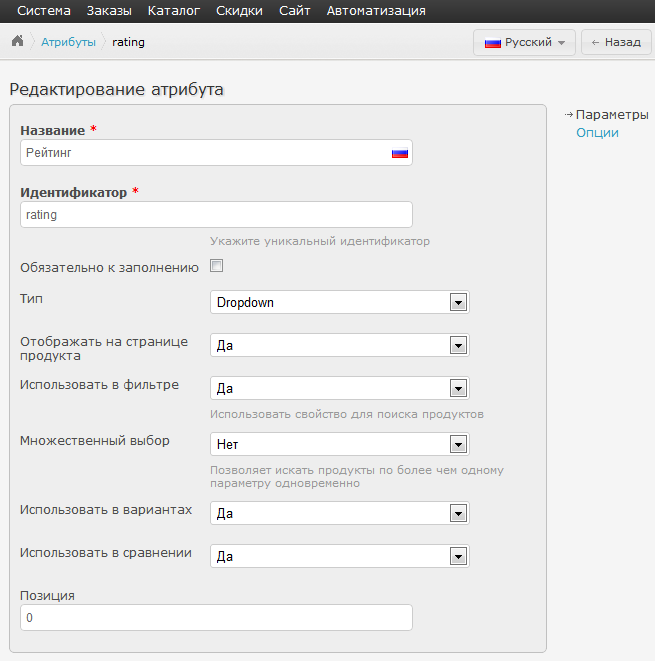Toggle the Обязательно к заполнению checkbox
Image resolution: width=655 pixels, height=661 pixels.
(x=217, y=266)
